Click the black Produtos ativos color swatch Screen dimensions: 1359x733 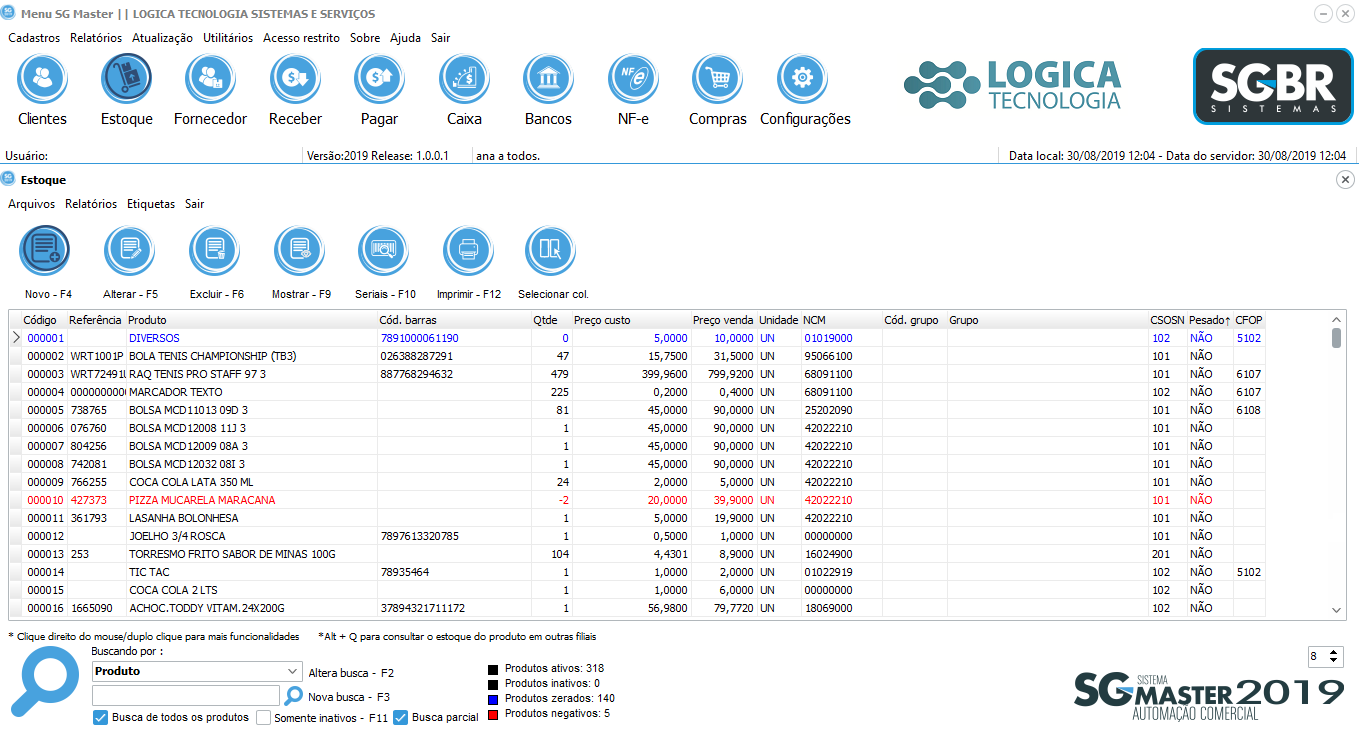click(x=493, y=669)
